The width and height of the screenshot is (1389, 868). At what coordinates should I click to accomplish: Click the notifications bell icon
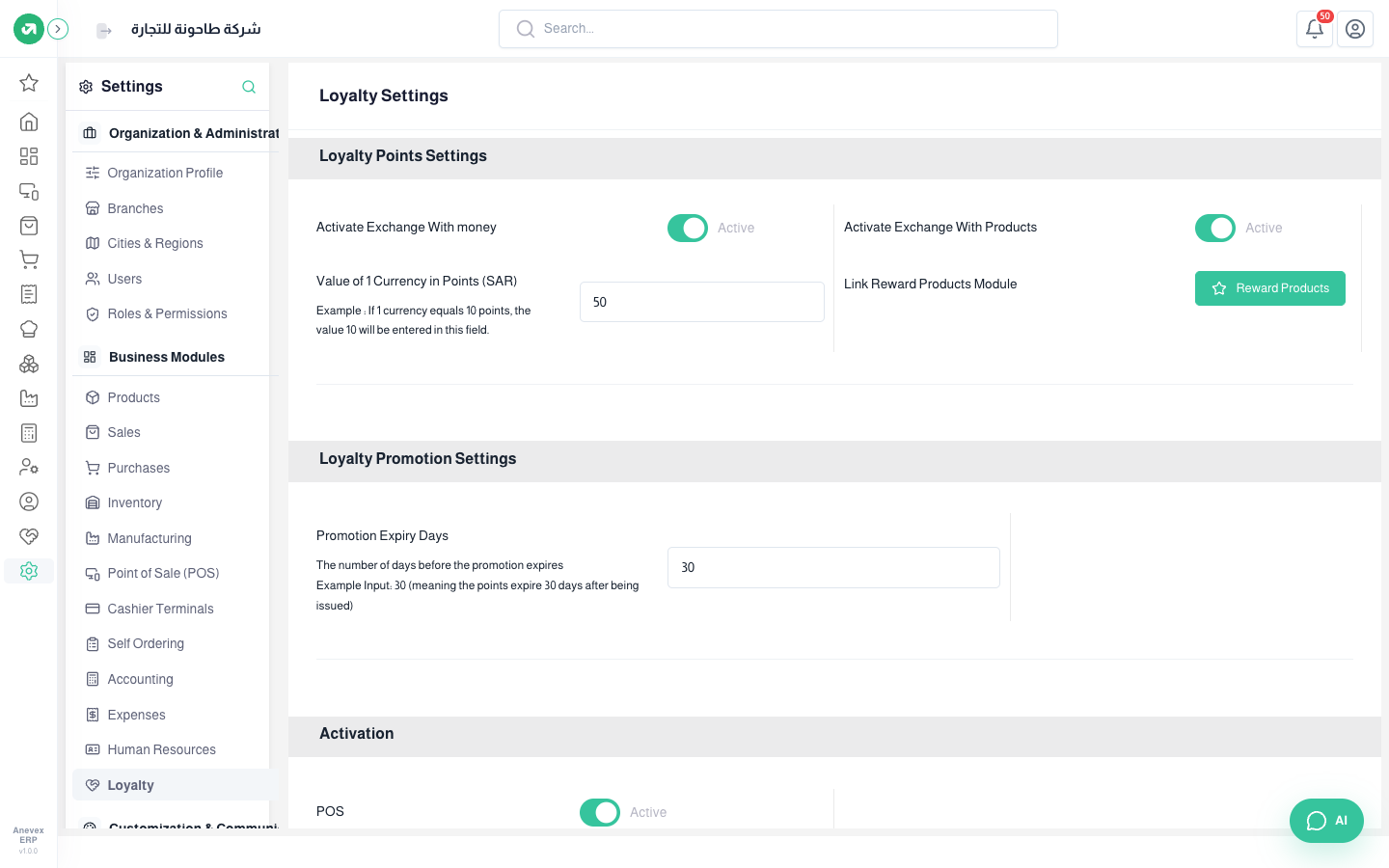(x=1315, y=29)
